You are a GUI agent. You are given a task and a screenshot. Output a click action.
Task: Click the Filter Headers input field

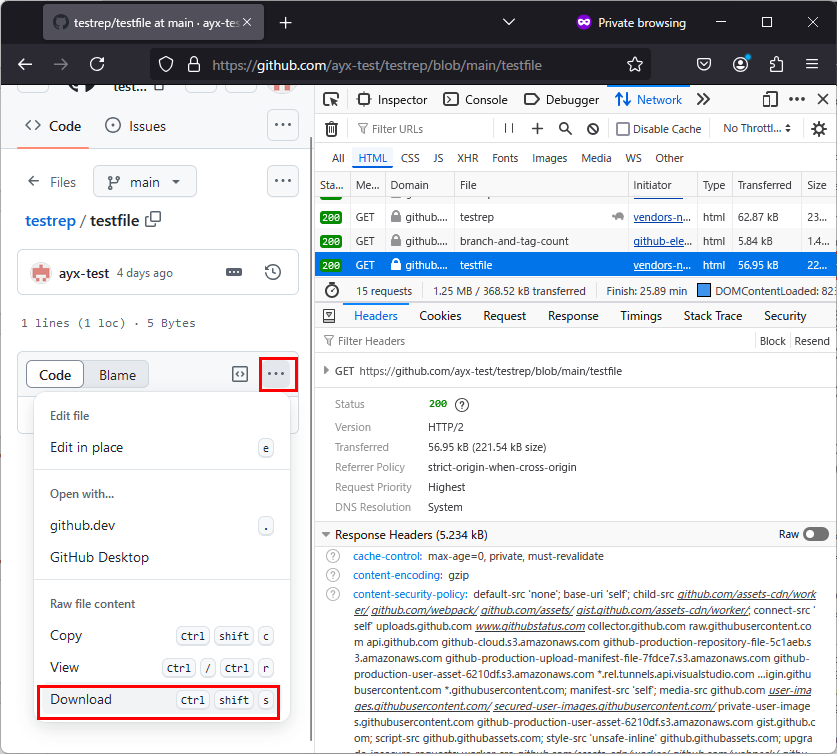coord(536,341)
